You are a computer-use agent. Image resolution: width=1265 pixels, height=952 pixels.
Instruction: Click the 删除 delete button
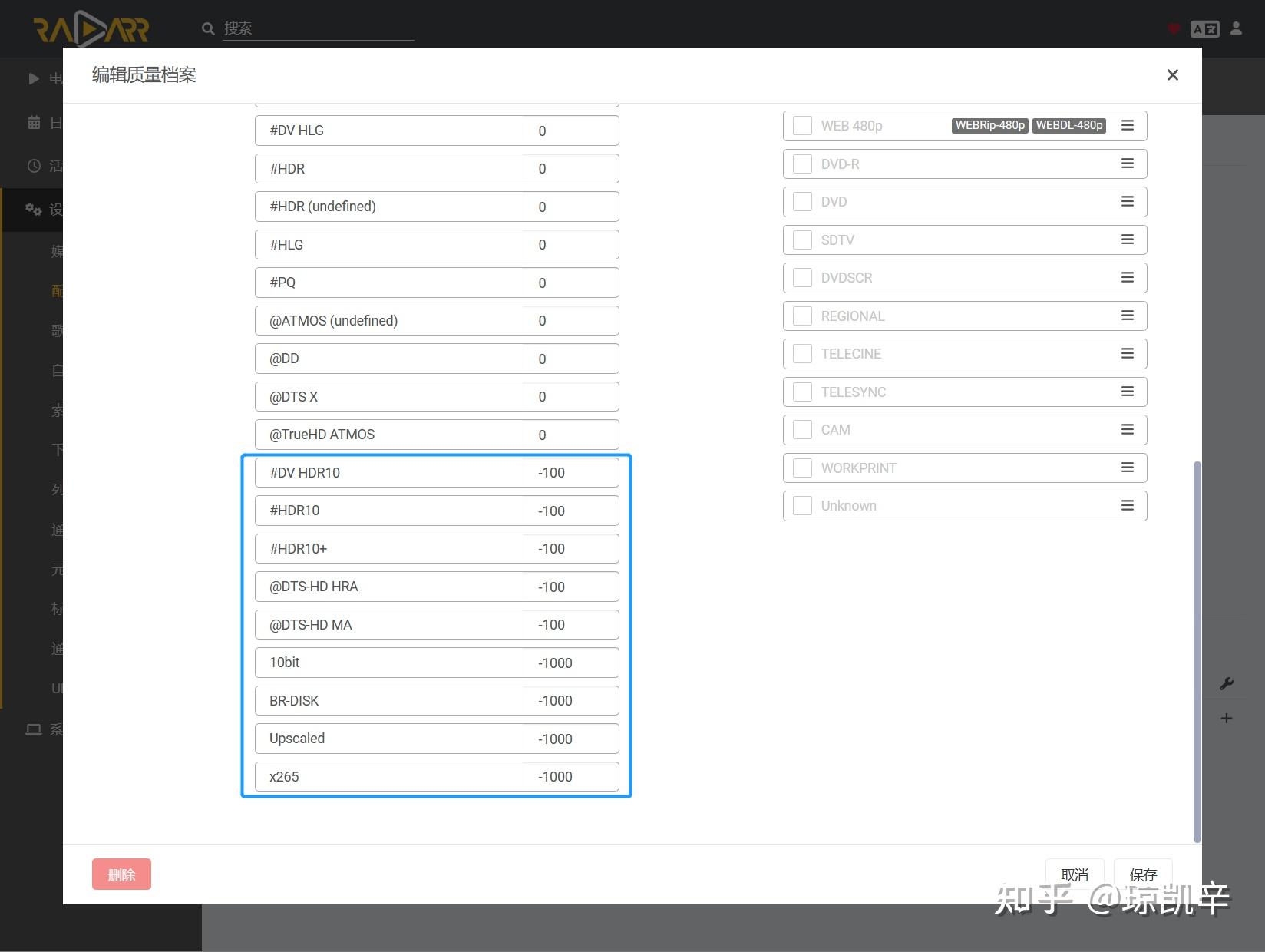tap(121, 874)
